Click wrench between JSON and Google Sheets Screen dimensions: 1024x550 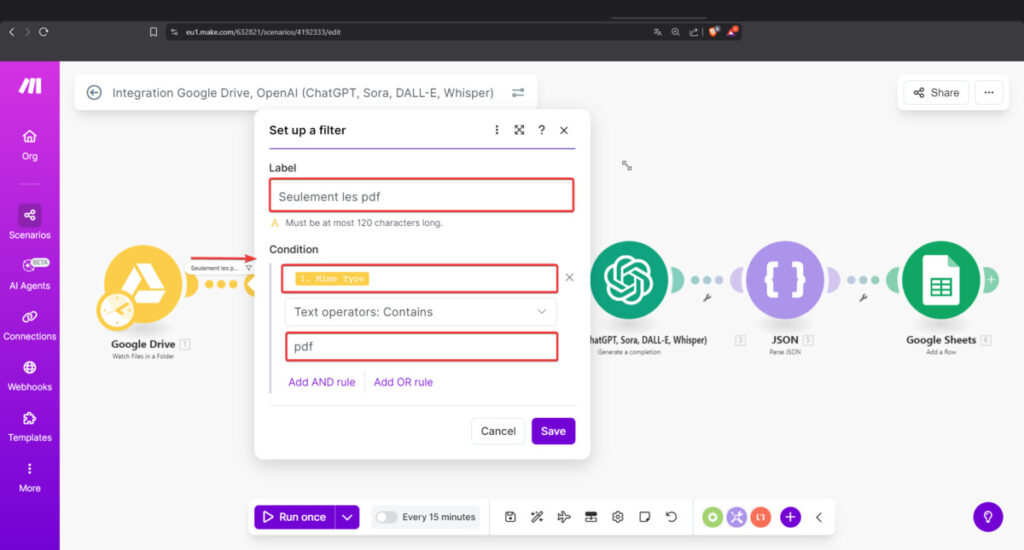click(x=863, y=298)
